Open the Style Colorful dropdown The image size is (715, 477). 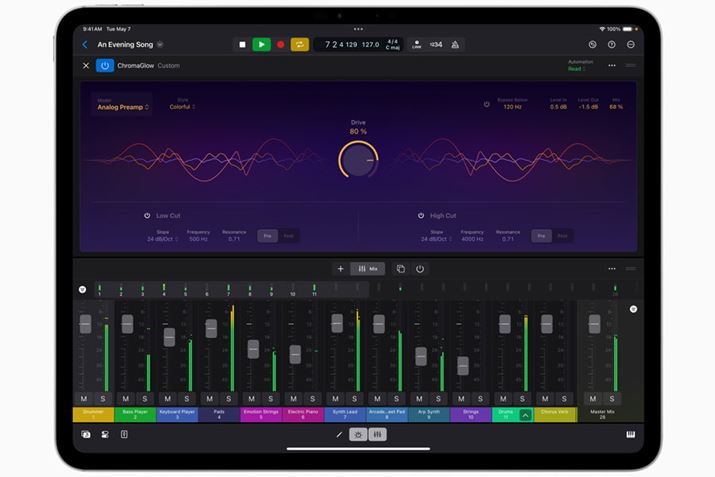pyautogui.click(x=182, y=106)
